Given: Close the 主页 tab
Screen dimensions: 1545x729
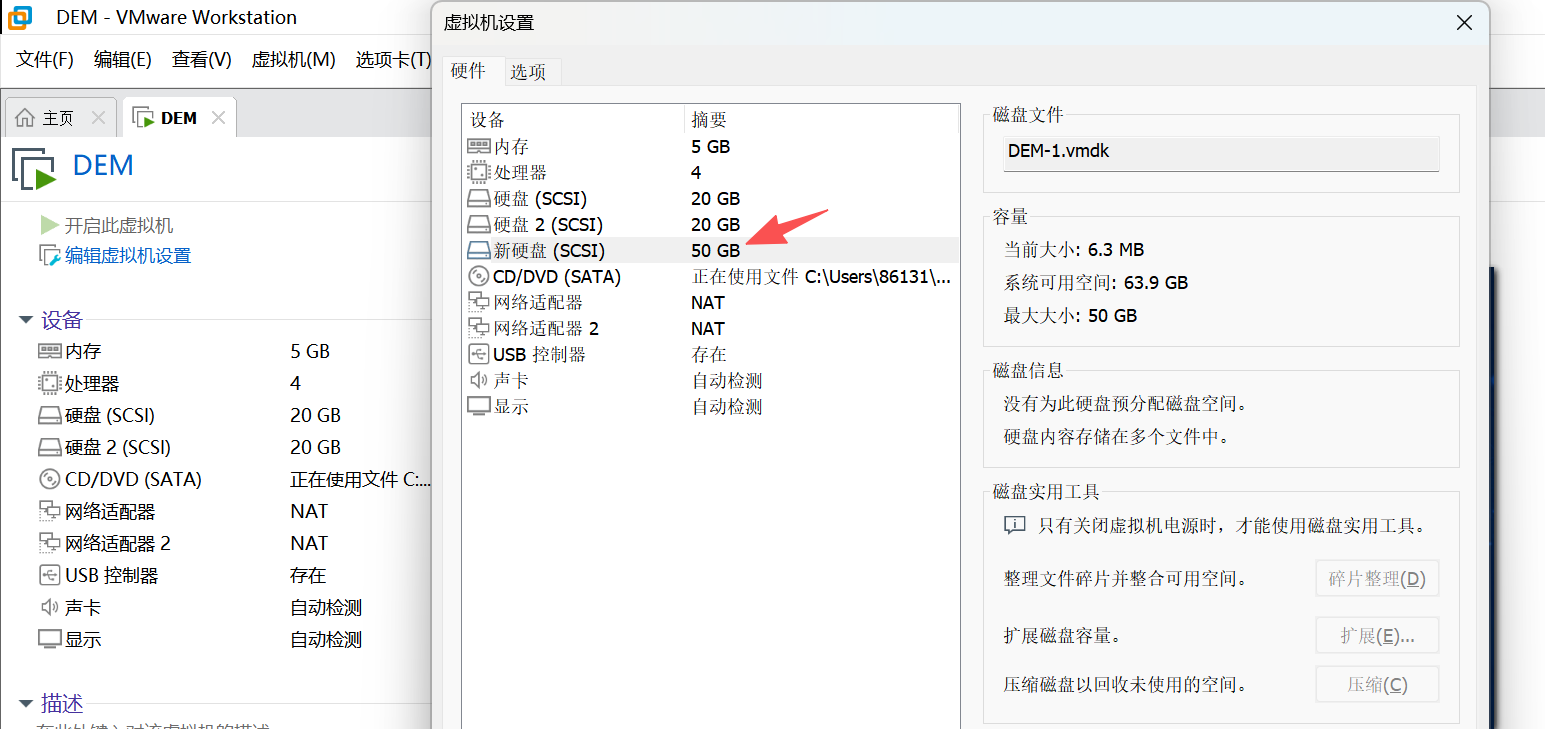Looking at the screenshot, I should point(98,118).
